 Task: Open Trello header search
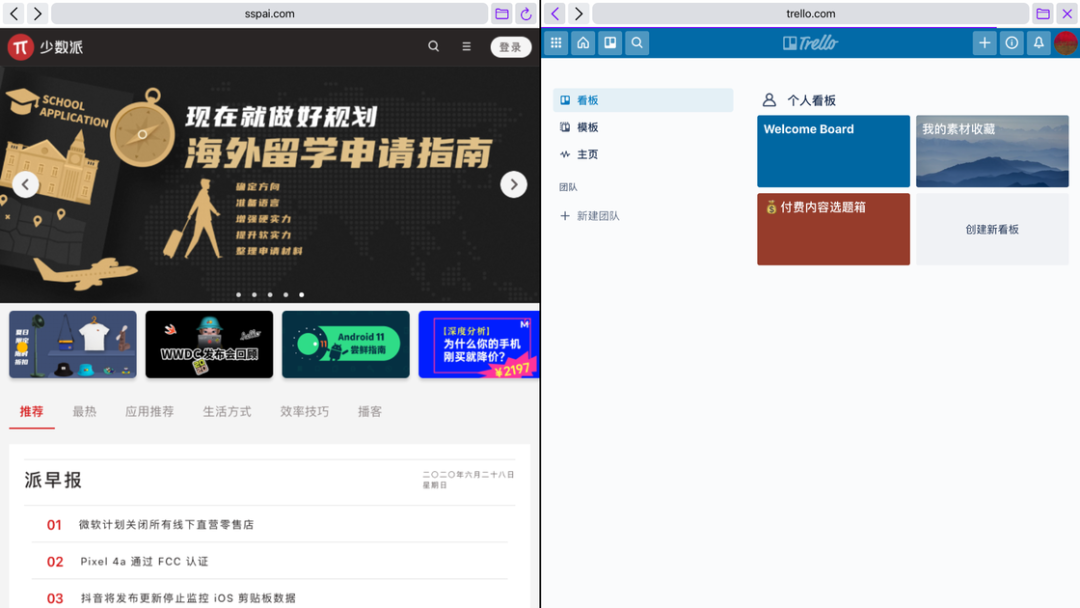coord(637,43)
